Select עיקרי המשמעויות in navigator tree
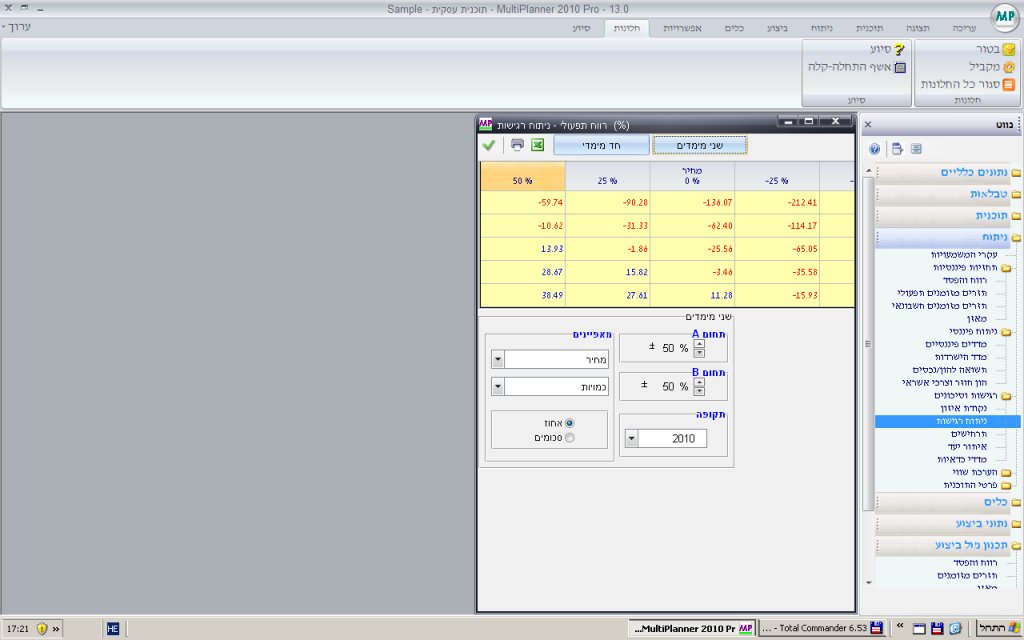1024x640 pixels. tap(964, 255)
